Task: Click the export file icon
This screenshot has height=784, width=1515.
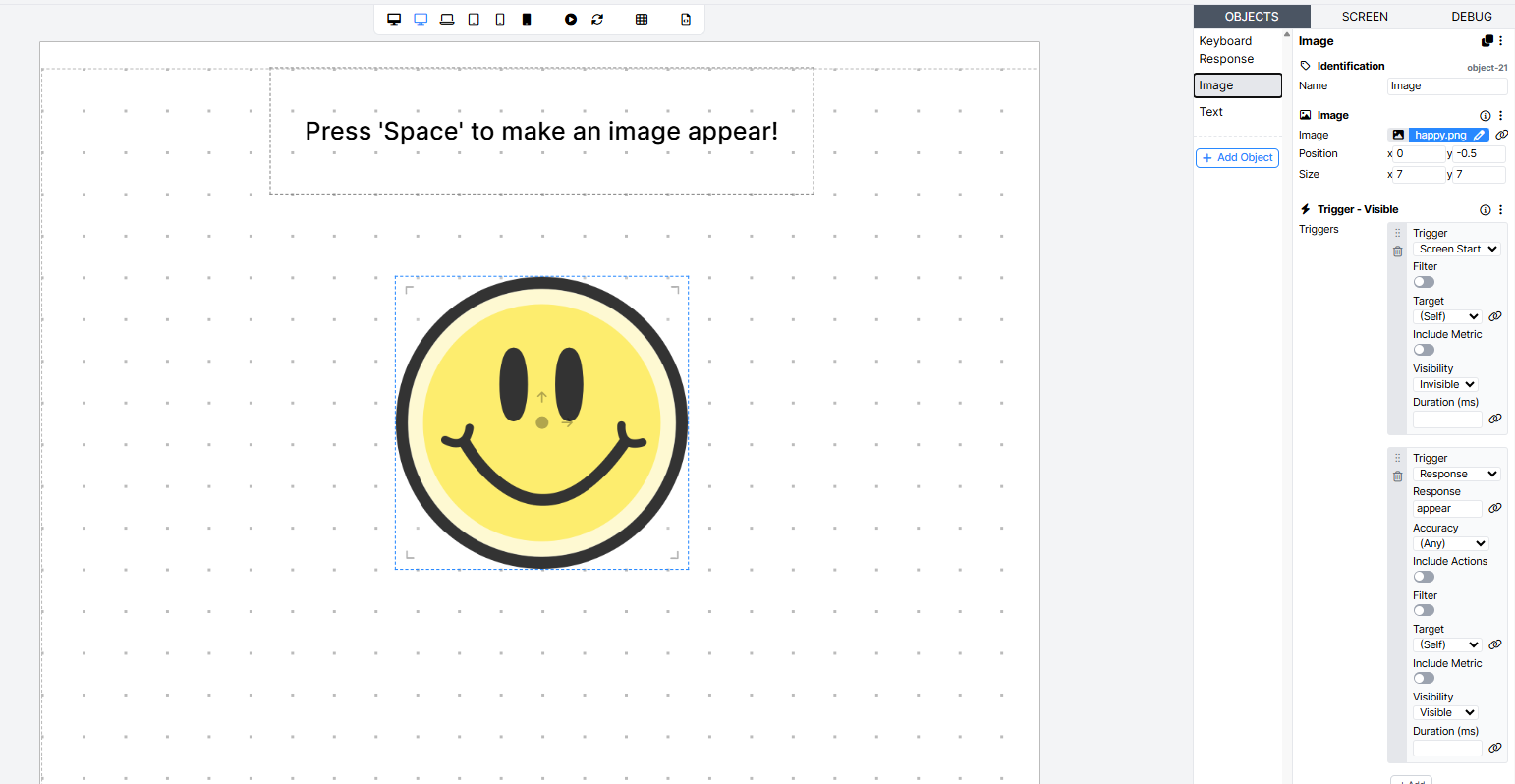Action: click(685, 19)
